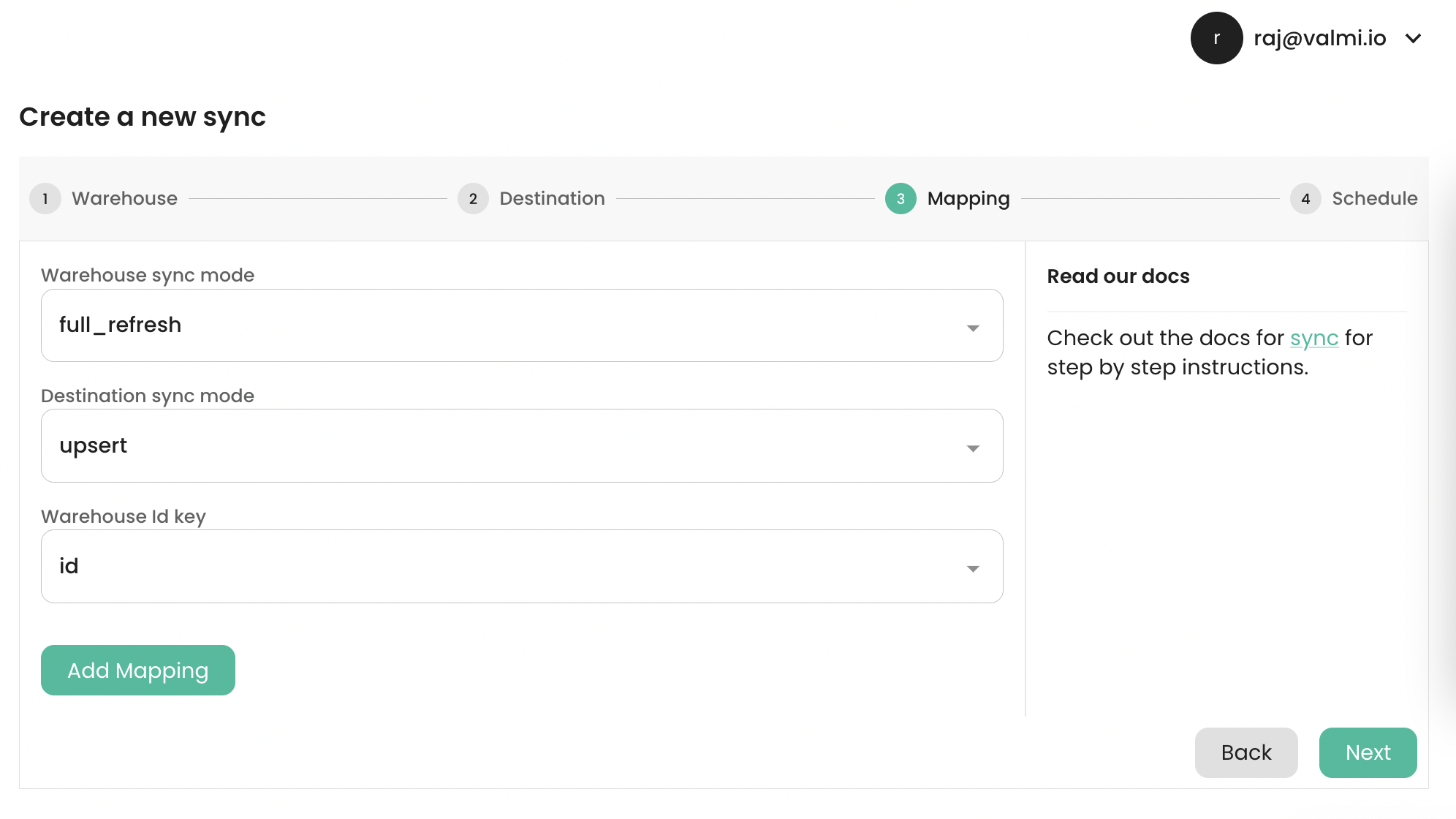The image size is (1456, 819).
Task: Open the Destination sync mode dropdown
Action: (521, 445)
